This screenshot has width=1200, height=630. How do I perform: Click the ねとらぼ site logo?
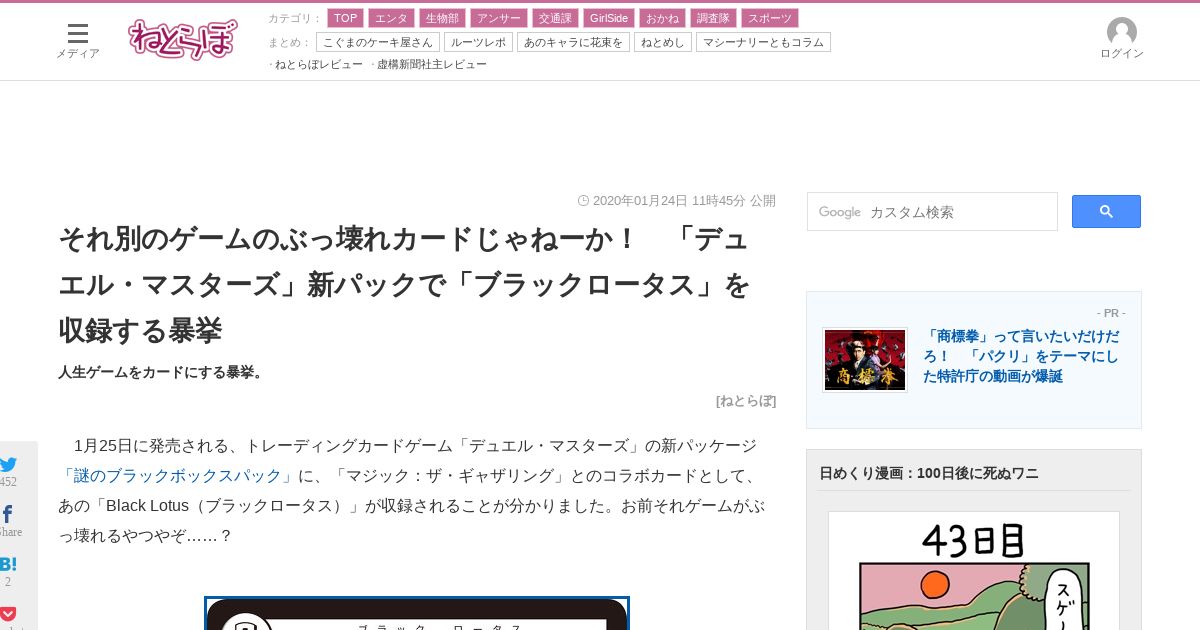tap(183, 40)
